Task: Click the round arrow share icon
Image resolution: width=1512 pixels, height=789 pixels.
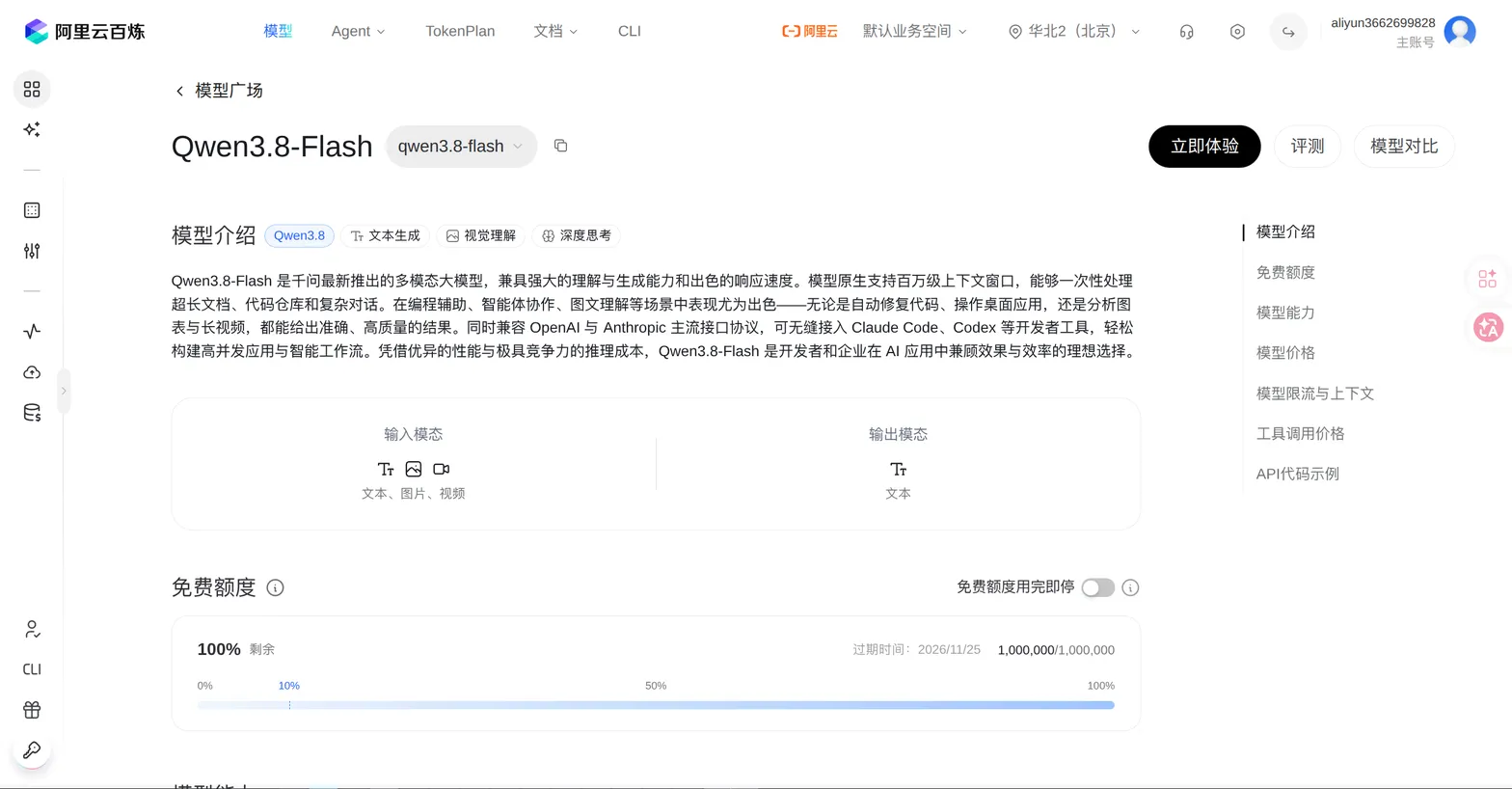Action: [x=1288, y=32]
